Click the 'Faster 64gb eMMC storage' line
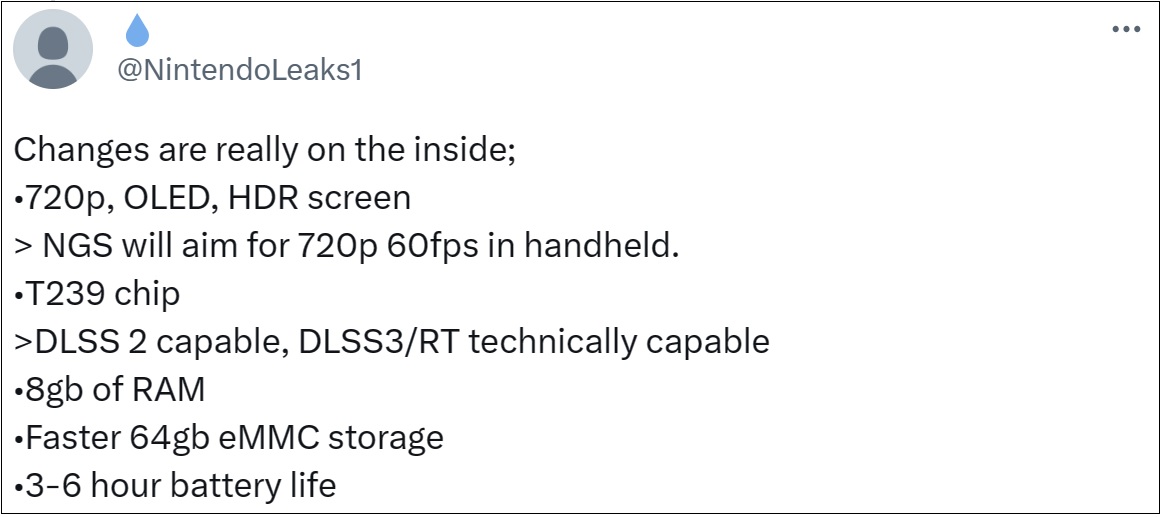 coord(229,438)
